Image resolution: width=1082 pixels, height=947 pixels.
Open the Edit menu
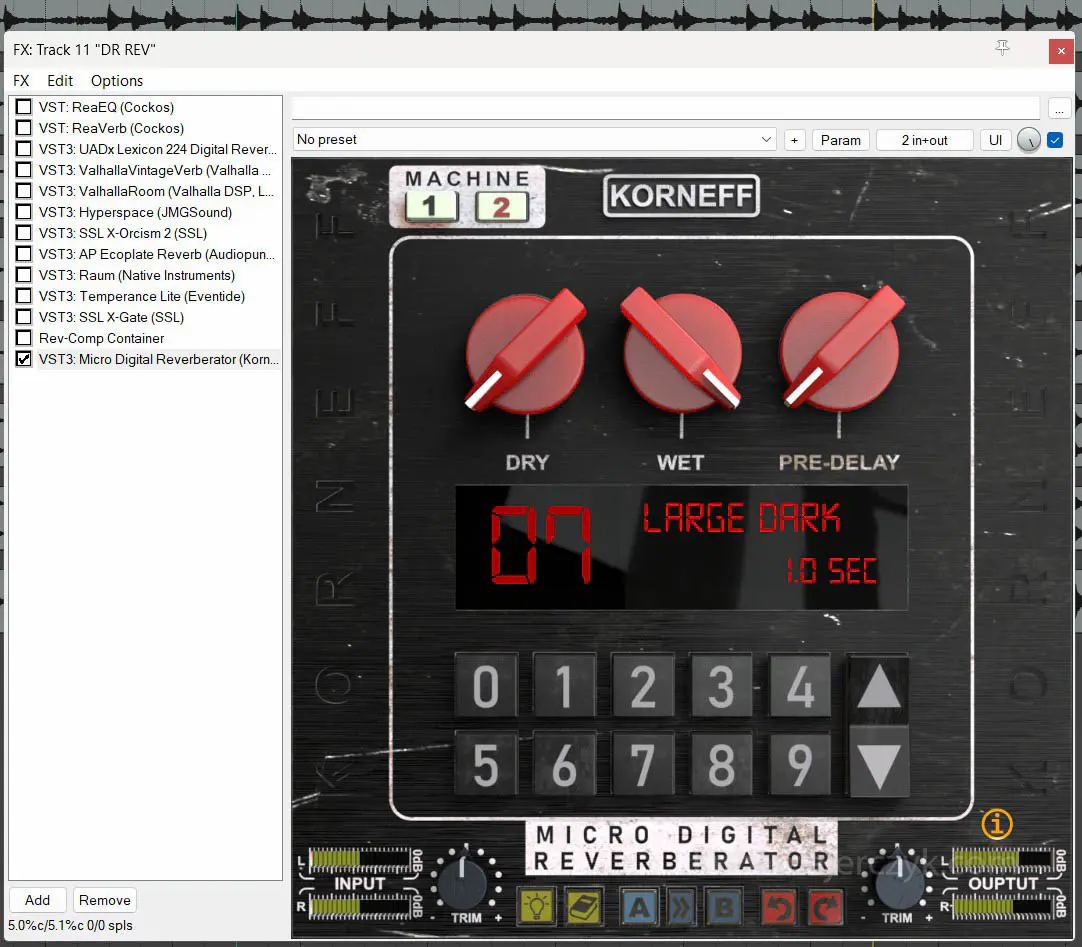[x=60, y=81]
